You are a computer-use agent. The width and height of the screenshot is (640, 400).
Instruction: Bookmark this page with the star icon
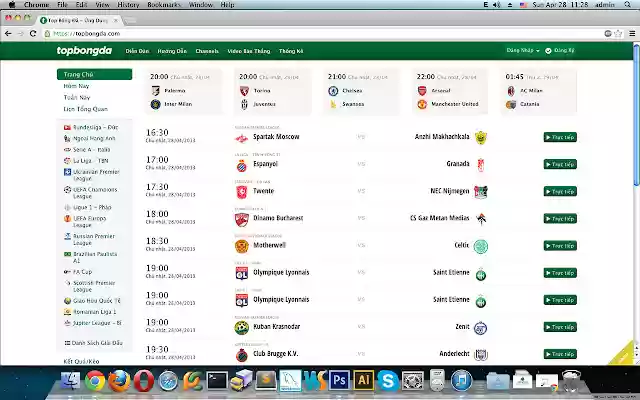[618, 33]
